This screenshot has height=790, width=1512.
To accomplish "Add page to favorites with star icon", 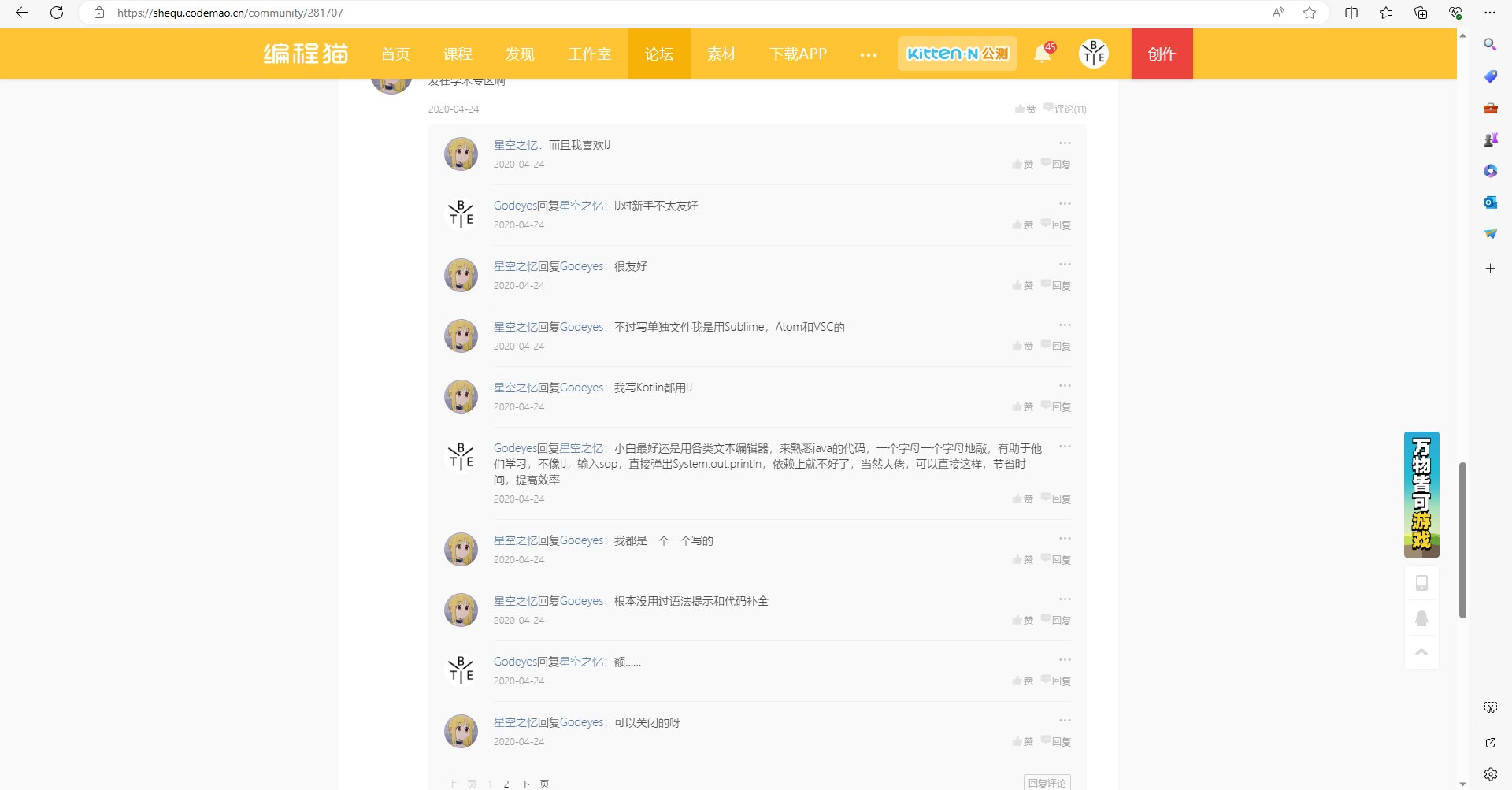I will click(x=1310, y=13).
